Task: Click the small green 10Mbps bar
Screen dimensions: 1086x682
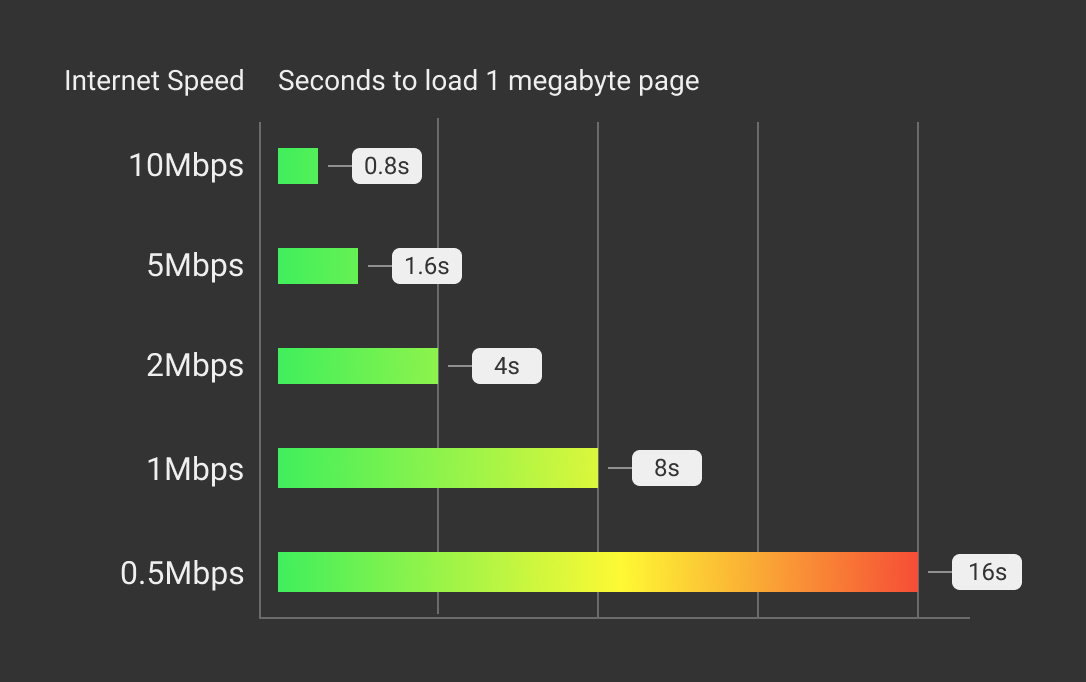Action: [298, 166]
